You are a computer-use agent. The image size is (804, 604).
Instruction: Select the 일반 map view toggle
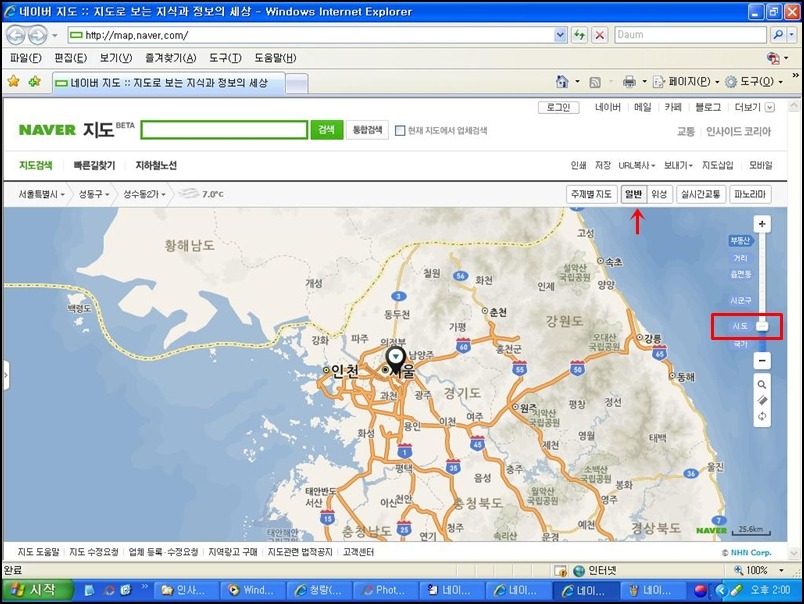click(x=634, y=194)
